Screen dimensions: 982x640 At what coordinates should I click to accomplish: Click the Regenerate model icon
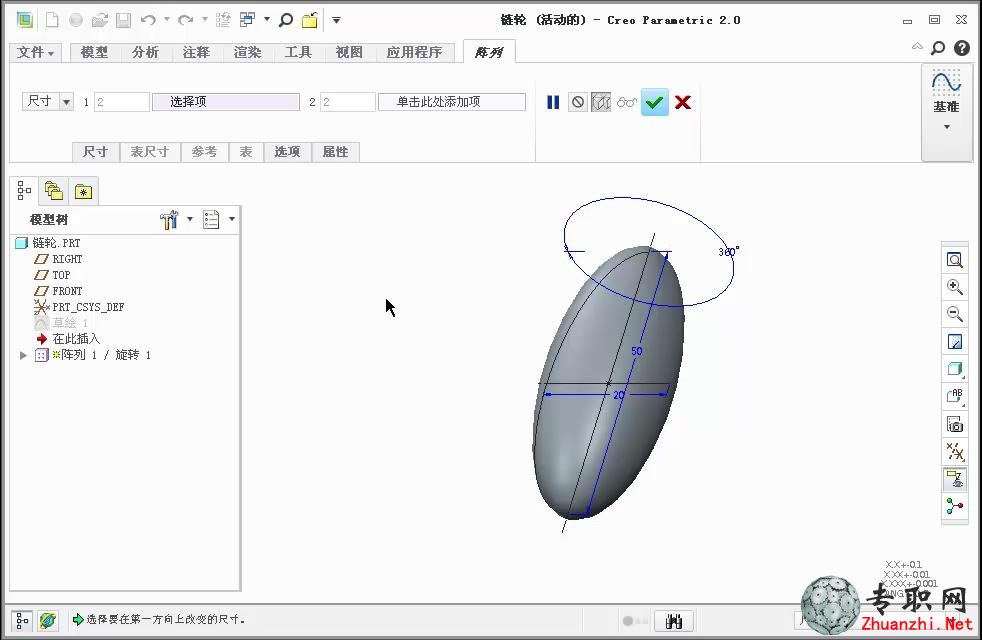(223, 20)
